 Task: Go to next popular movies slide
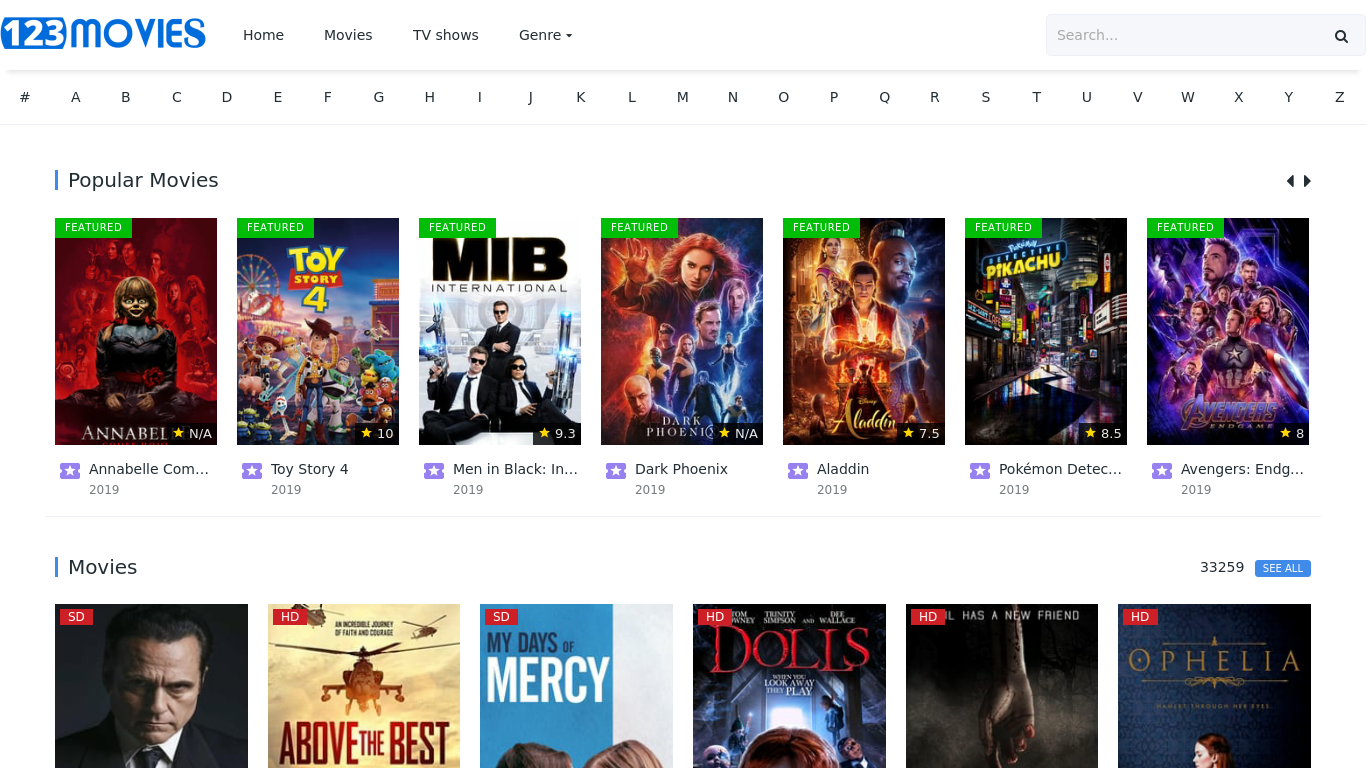[1307, 181]
